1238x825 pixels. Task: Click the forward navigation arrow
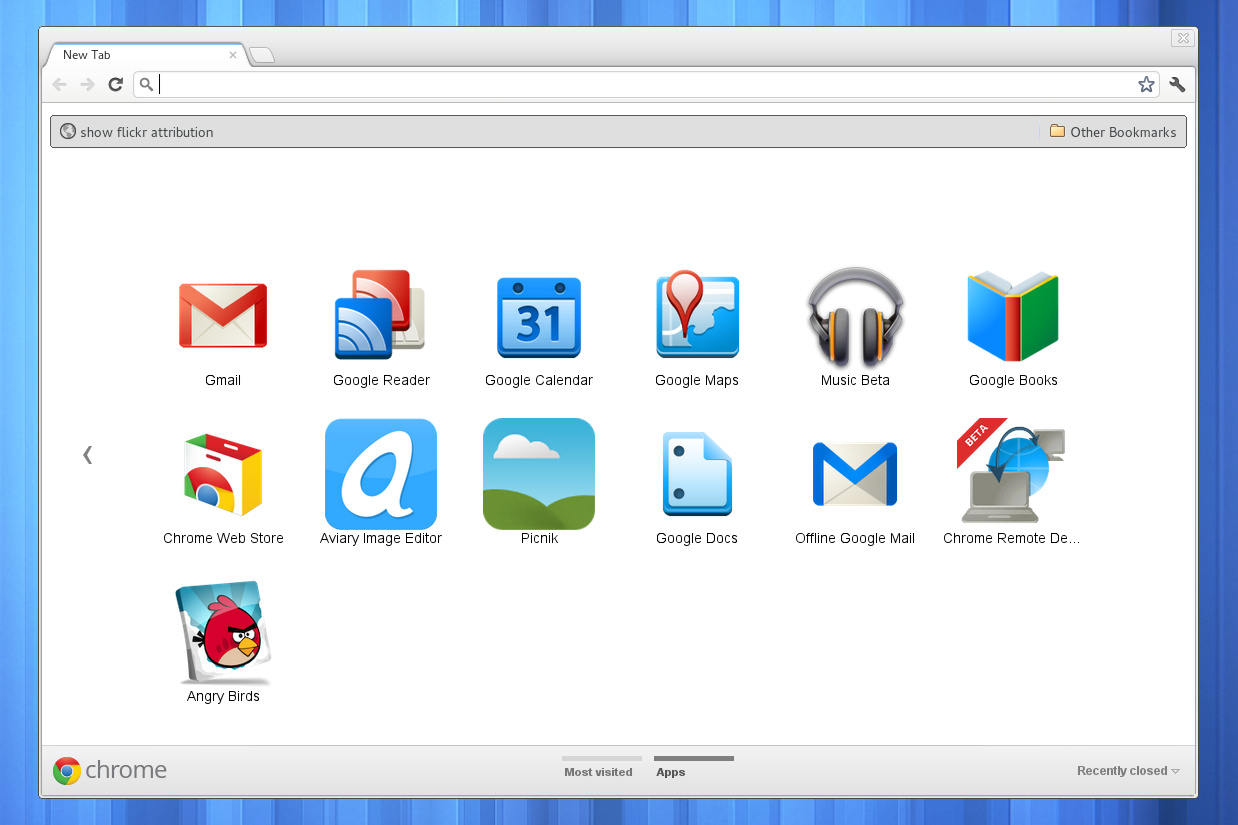point(87,85)
